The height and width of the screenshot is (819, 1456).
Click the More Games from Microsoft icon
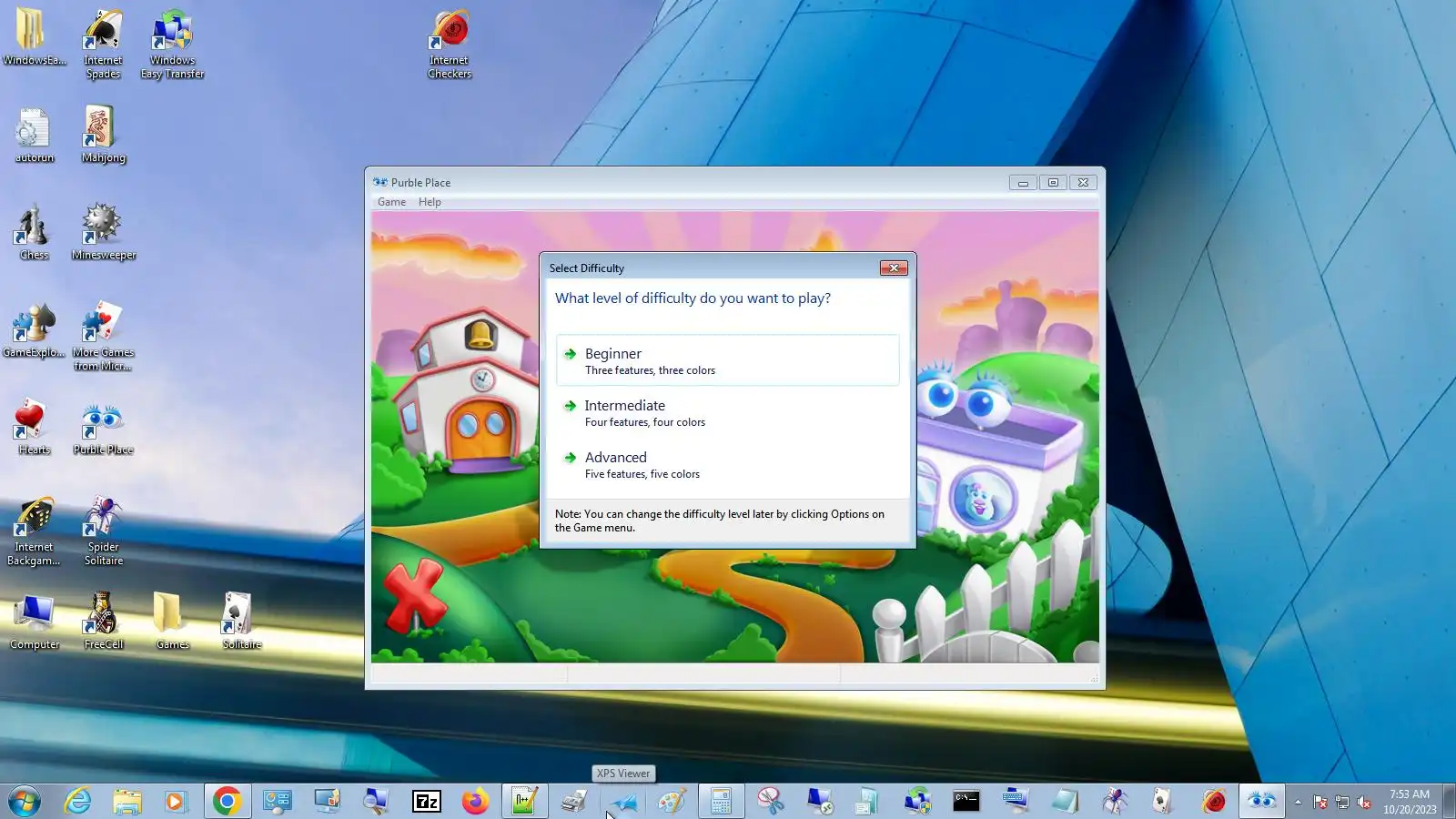(x=103, y=336)
